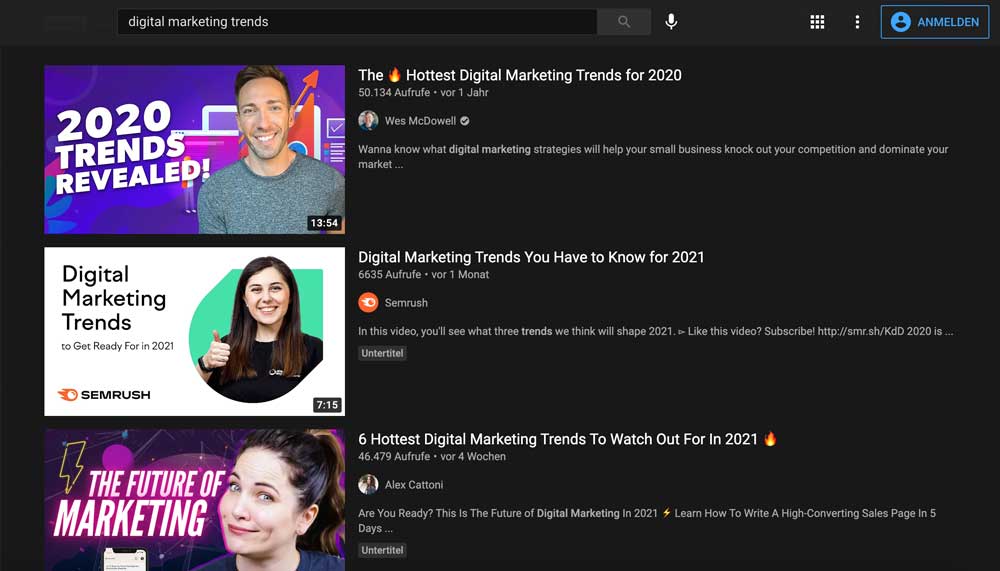Image resolution: width=1000 pixels, height=571 pixels.
Task: Focus the search field with 'digital marketing trends'
Action: coord(357,22)
